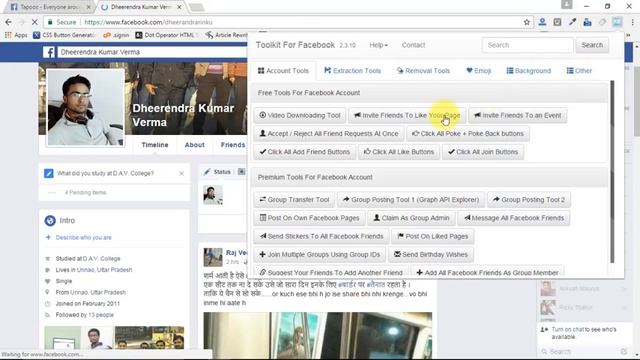Switch to the Tapooz browser tab

point(51,7)
